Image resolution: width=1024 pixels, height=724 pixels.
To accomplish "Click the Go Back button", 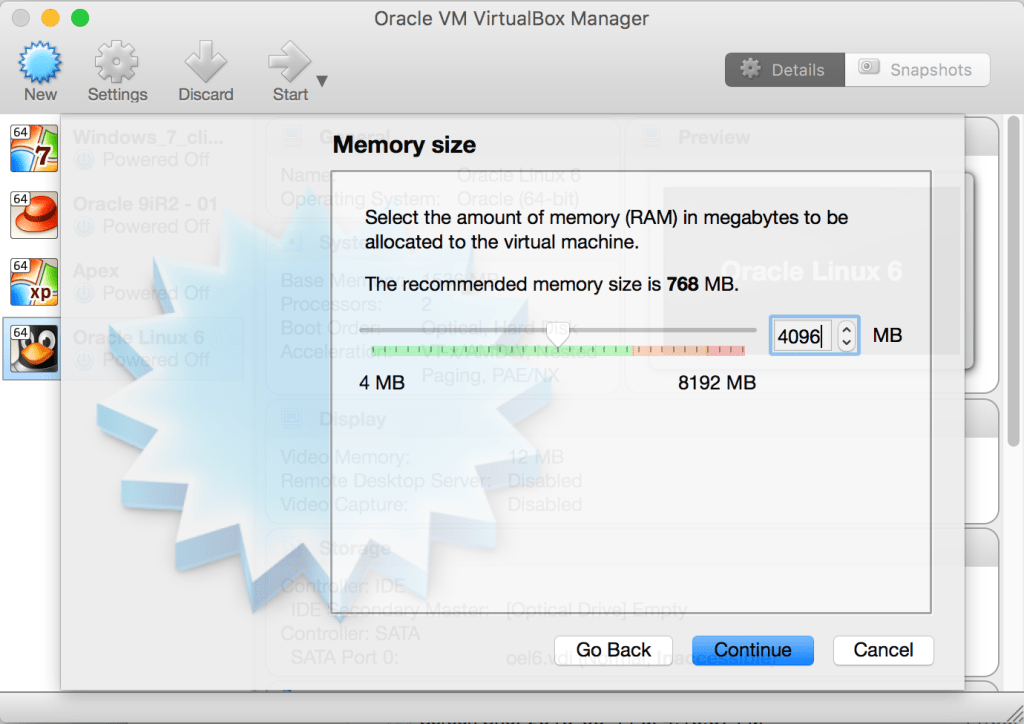I will tap(613, 650).
